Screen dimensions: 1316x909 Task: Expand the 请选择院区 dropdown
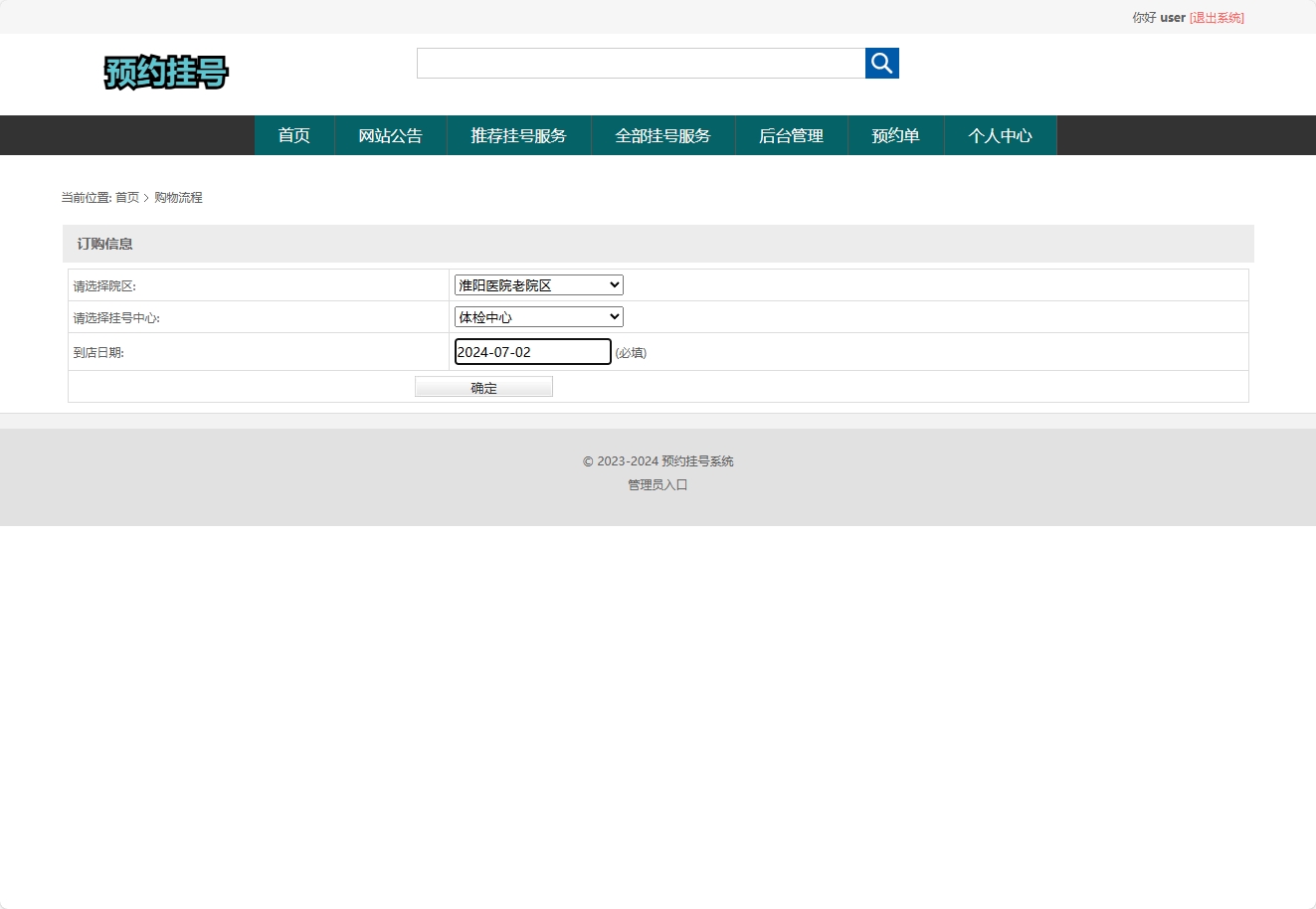tap(539, 285)
